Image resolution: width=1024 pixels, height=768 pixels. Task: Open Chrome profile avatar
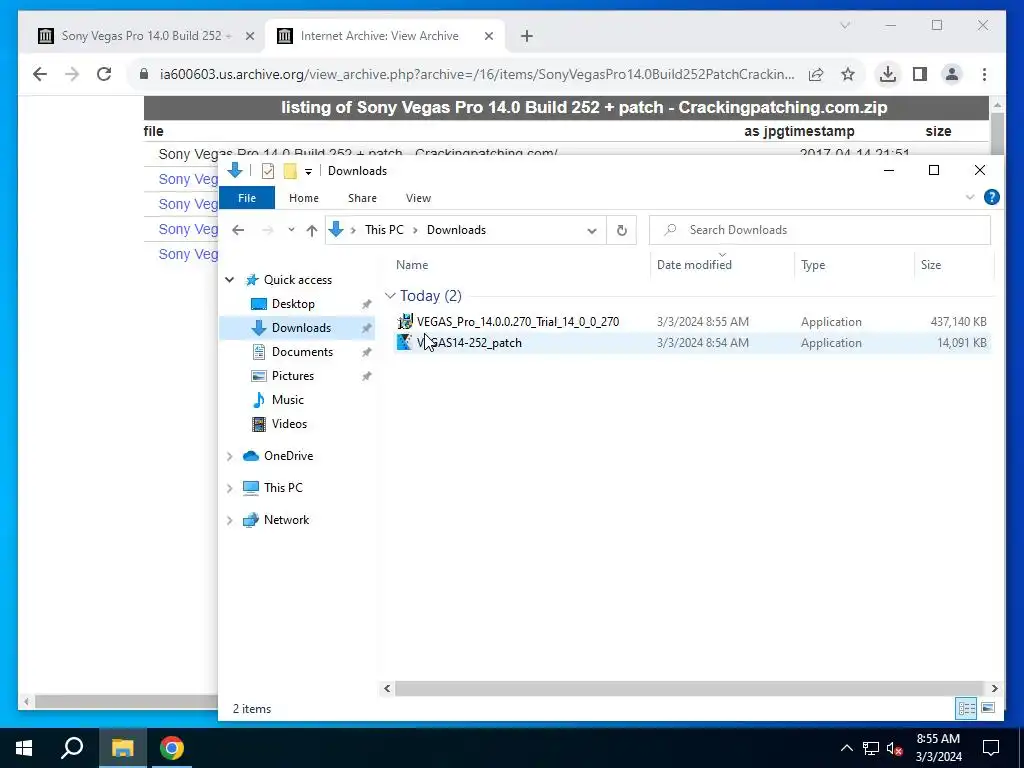pos(952,74)
